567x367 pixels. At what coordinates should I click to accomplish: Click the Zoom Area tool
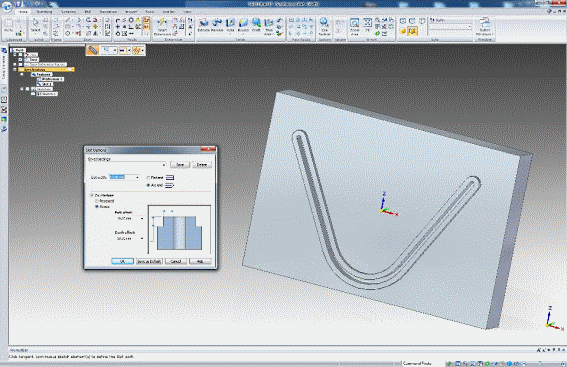[x=355, y=26]
